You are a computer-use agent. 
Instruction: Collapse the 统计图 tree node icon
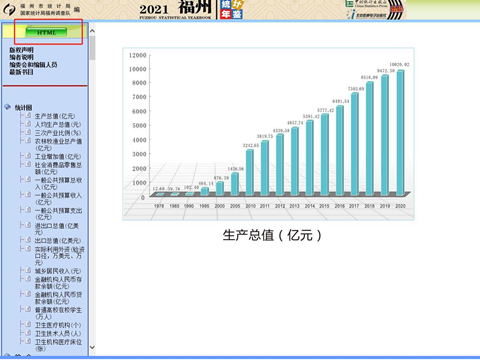tap(7, 107)
